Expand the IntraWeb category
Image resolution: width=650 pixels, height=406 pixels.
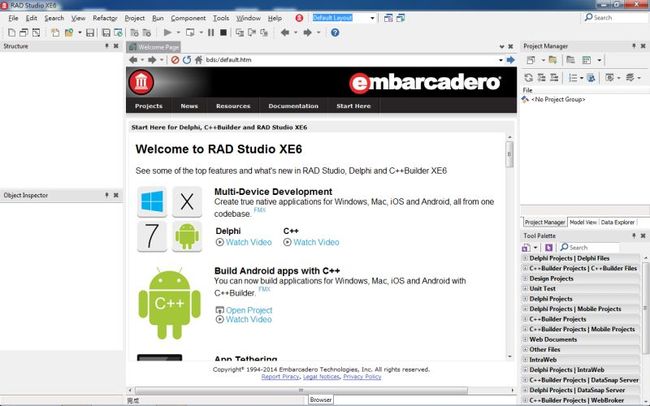tap(525, 360)
